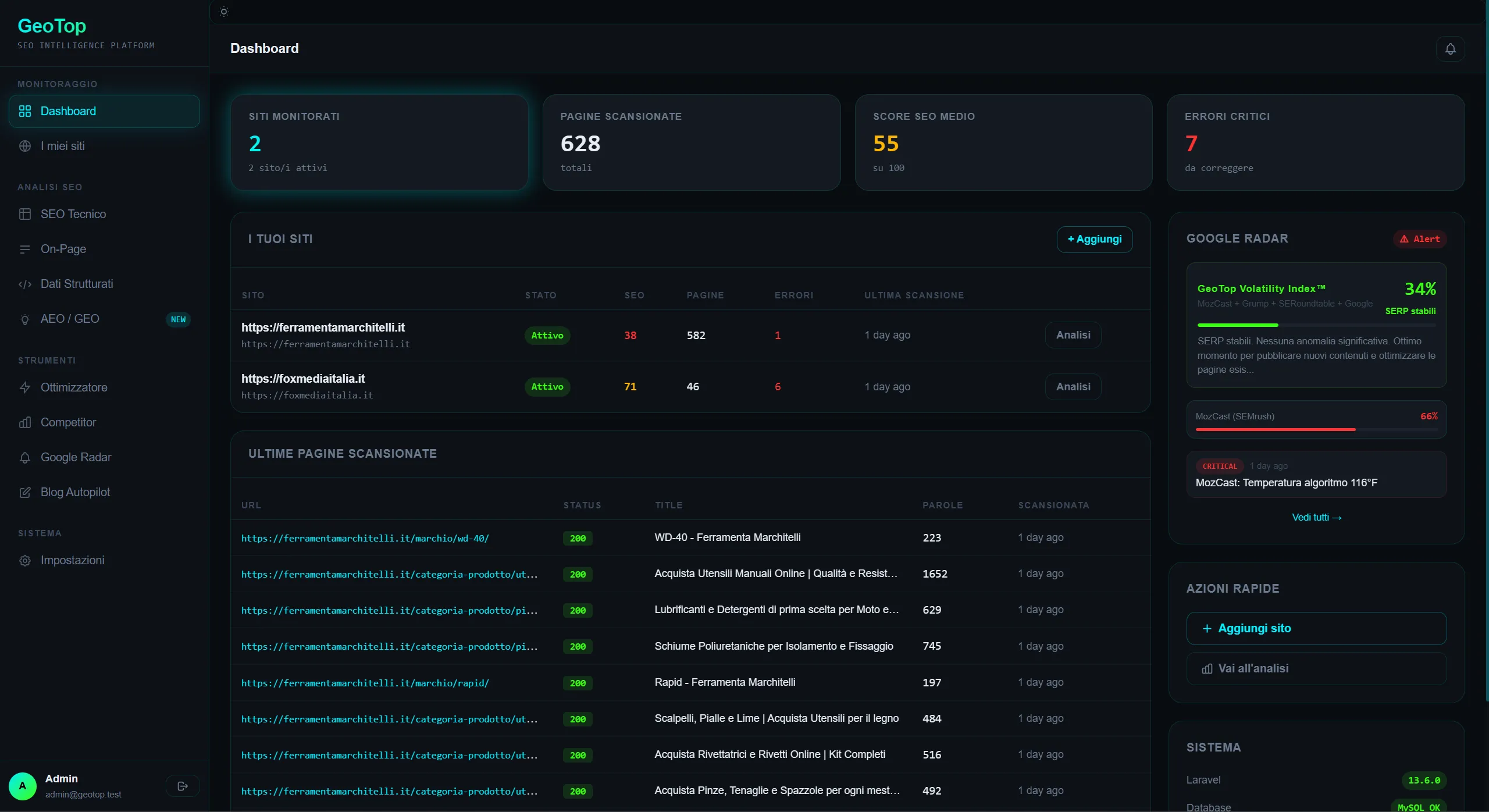The height and width of the screenshot is (812, 1489).
Task: Click the 200 status of WD-40 row
Action: click(x=578, y=538)
